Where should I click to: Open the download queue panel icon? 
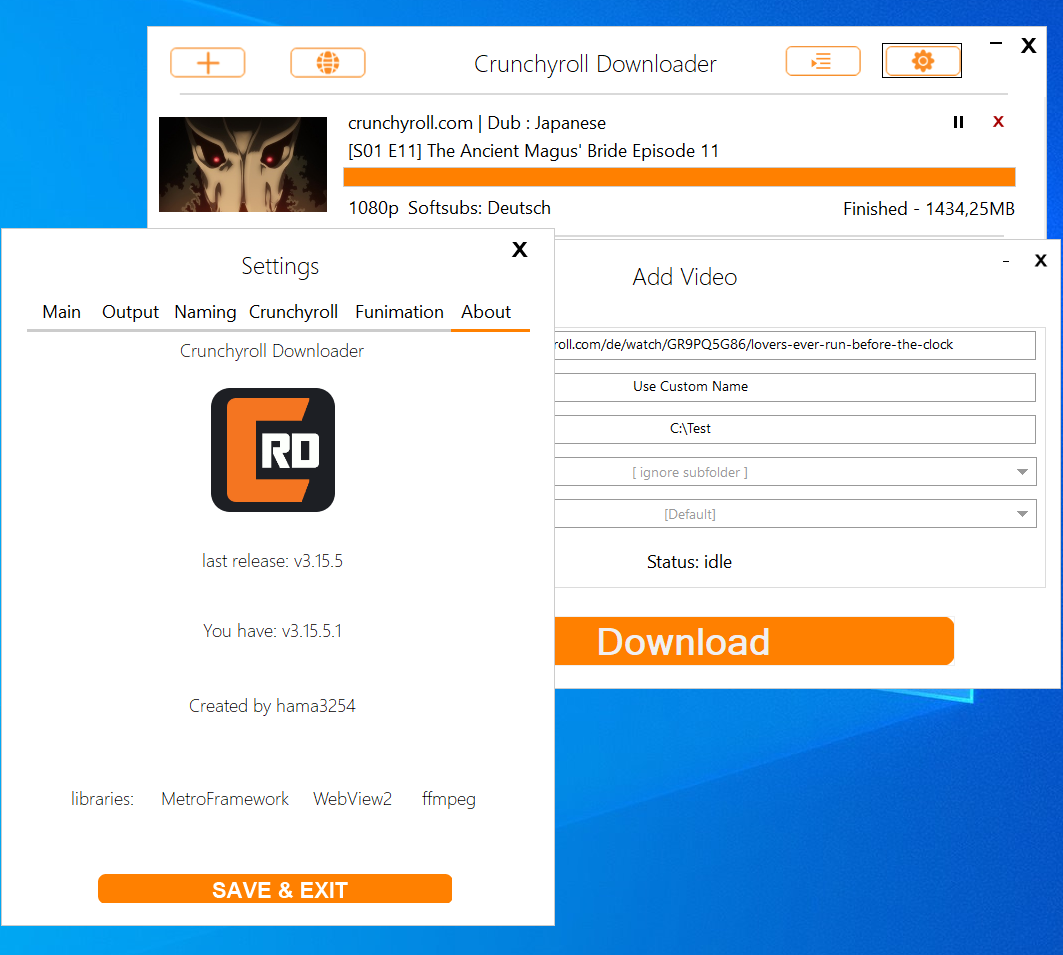pos(823,61)
